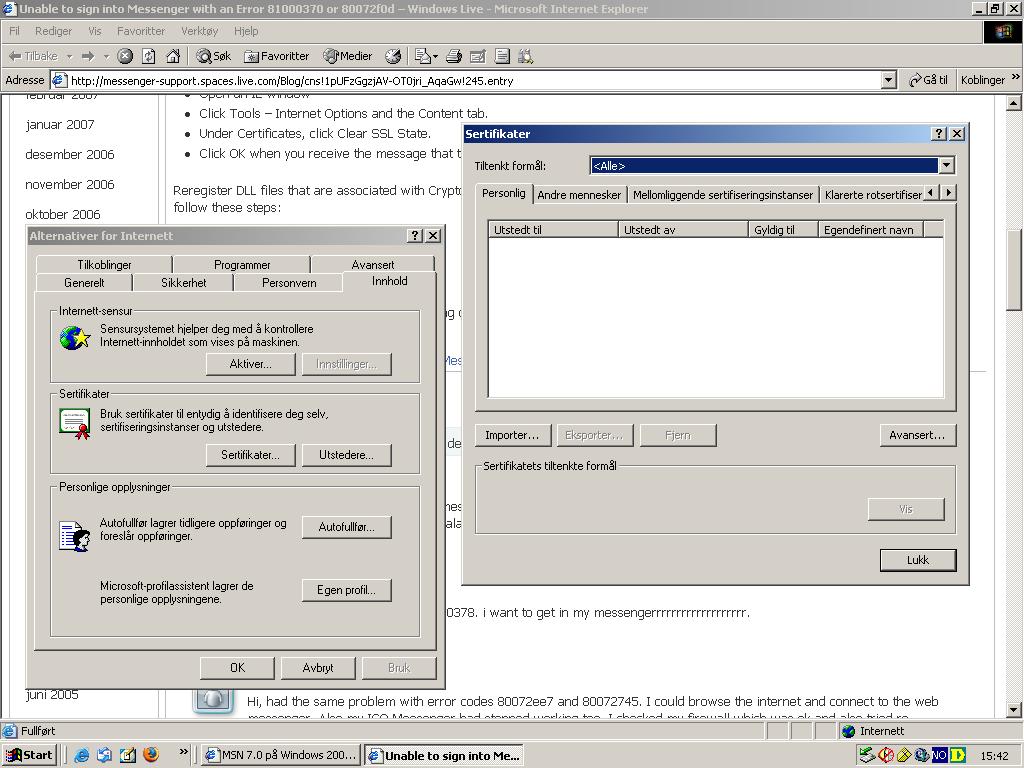Click into the address URL field
Image resolution: width=1024 pixels, height=768 pixels.
point(475,80)
